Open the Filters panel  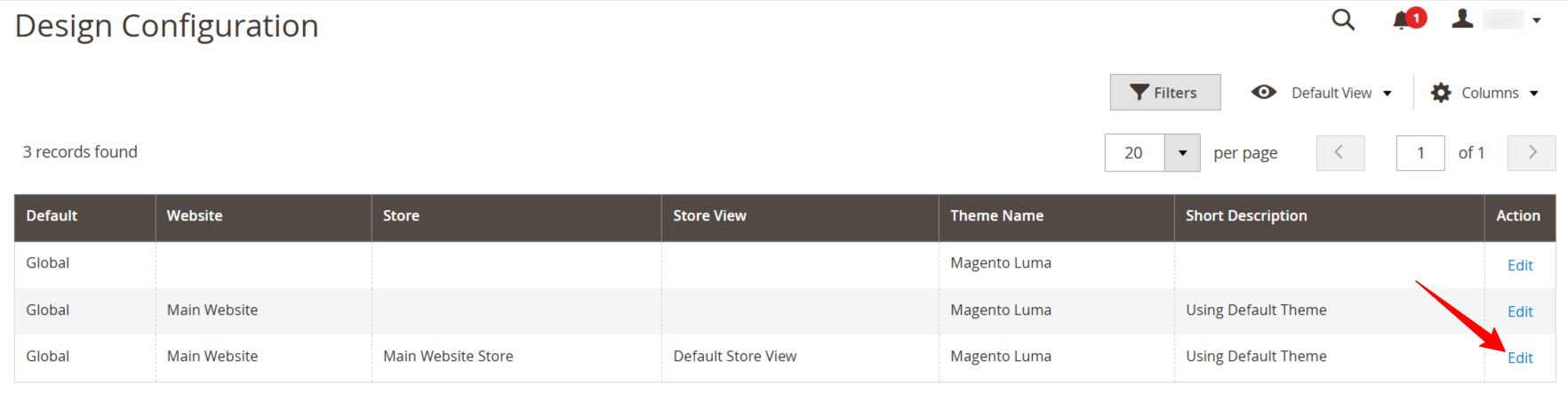tap(1164, 92)
